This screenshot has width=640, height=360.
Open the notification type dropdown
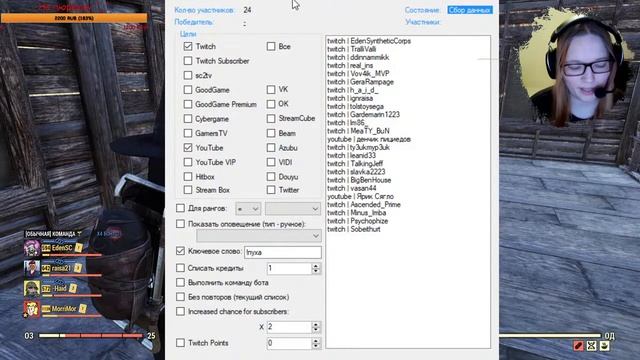click(259, 236)
